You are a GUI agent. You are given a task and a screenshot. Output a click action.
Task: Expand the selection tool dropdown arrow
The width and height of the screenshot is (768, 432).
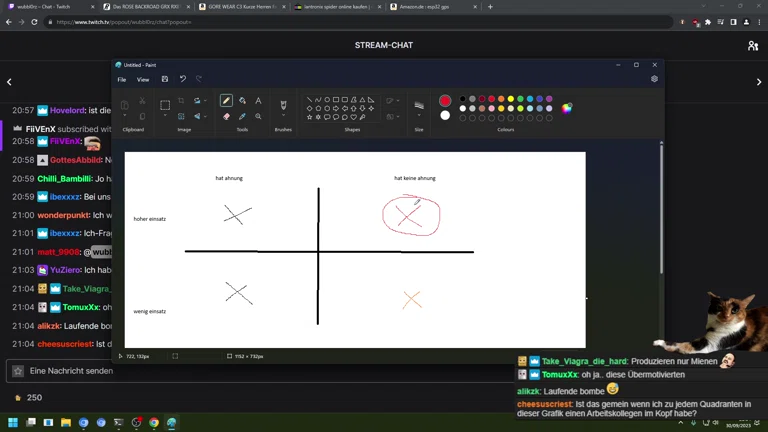point(165,117)
